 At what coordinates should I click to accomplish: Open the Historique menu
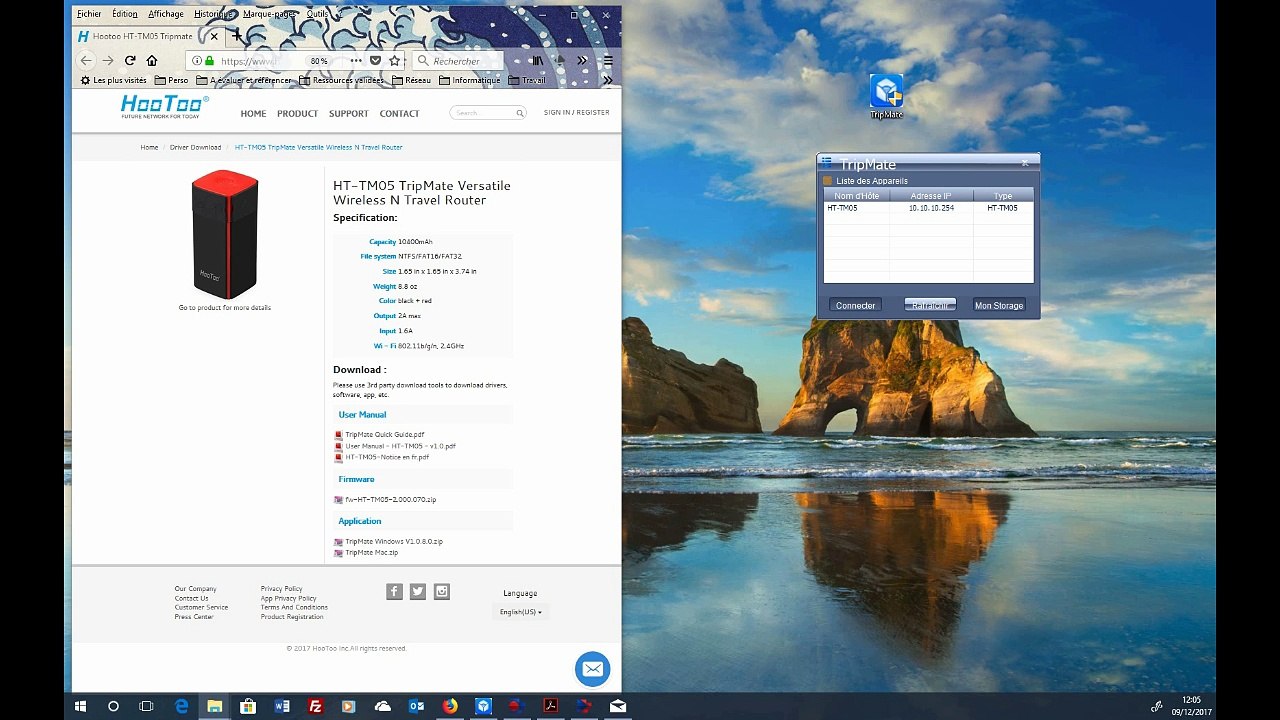tap(212, 14)
